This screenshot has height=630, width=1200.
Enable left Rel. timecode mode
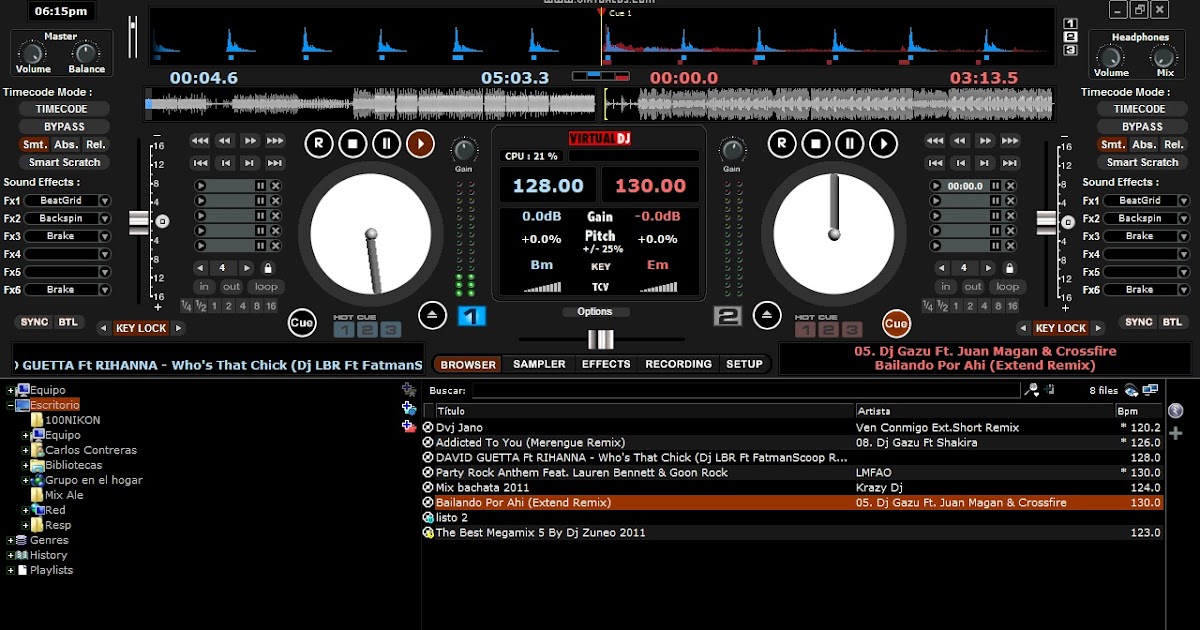tap(96, 144)
